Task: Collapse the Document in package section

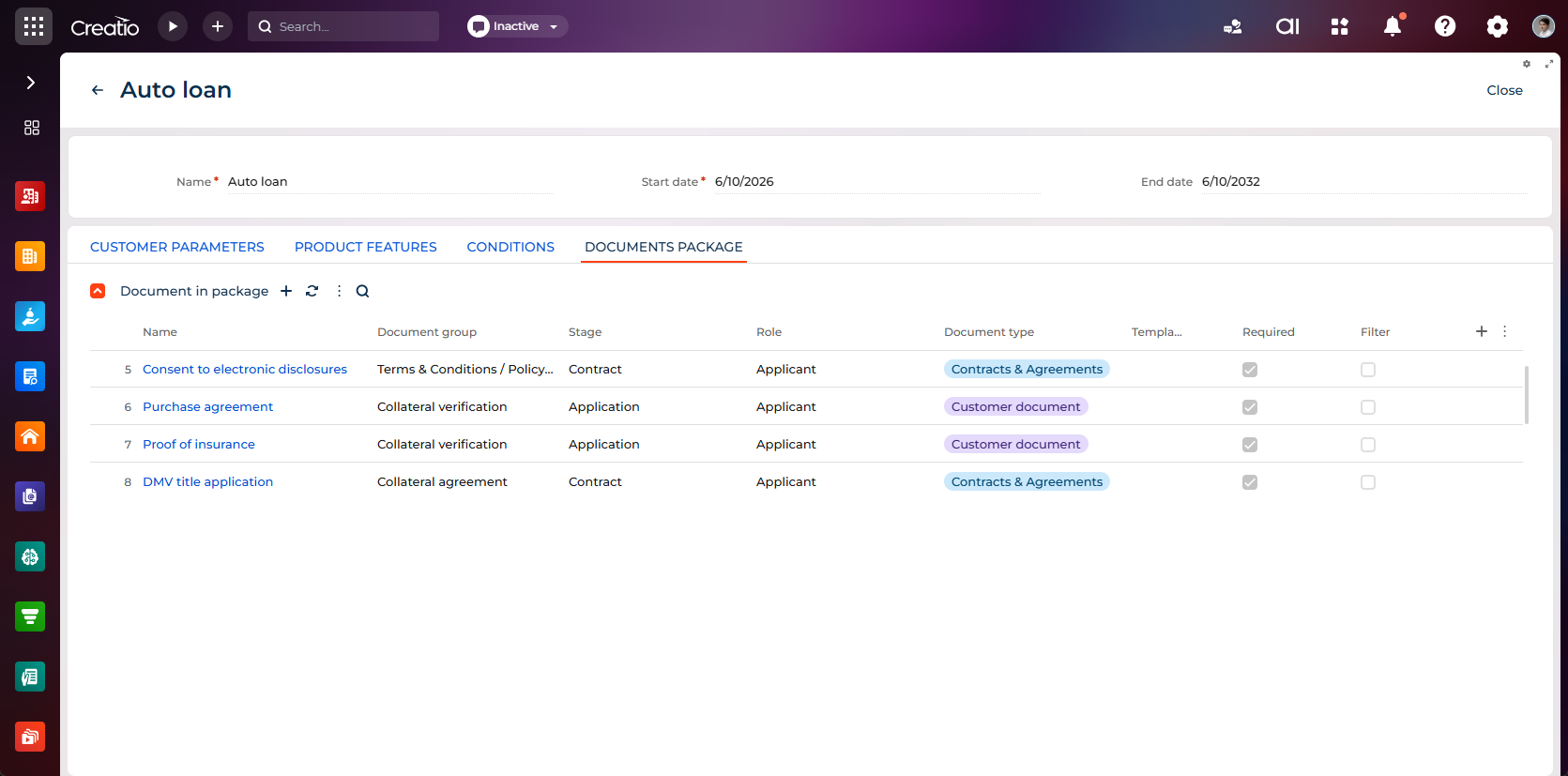Action: (x=98, y=291)
